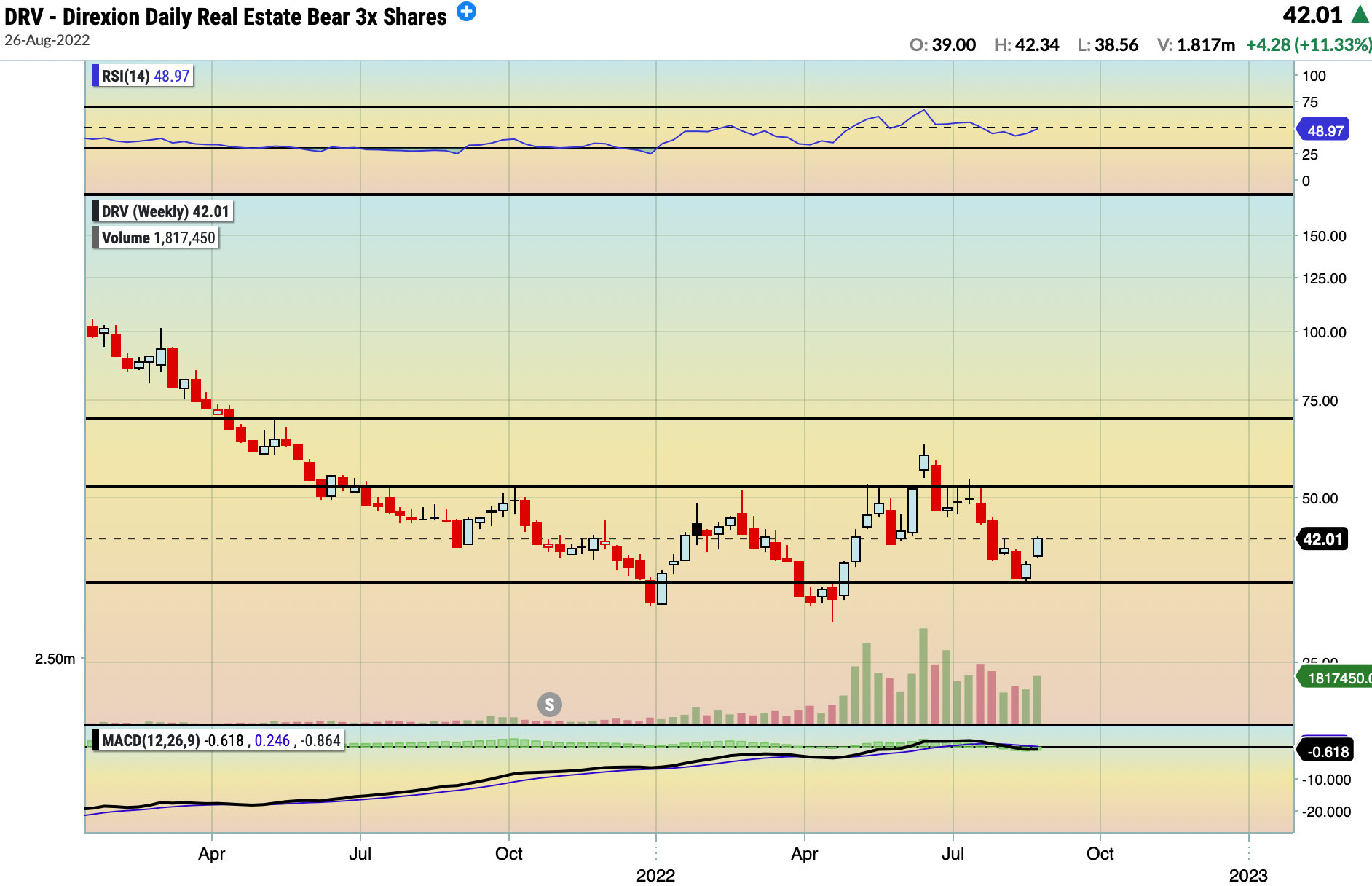This screenshot has height=886, width=1372.
Task: Click the chart title DRV - Direxion Daily
Action: coord(226,17)
